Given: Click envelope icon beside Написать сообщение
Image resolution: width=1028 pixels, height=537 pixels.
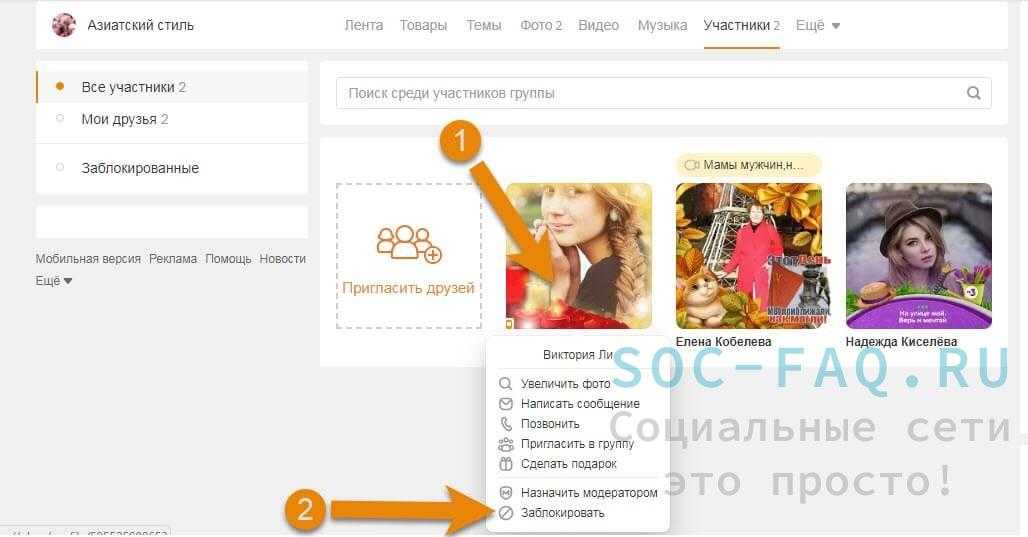Looking at the screenshot, I should (x=505, y=404).
